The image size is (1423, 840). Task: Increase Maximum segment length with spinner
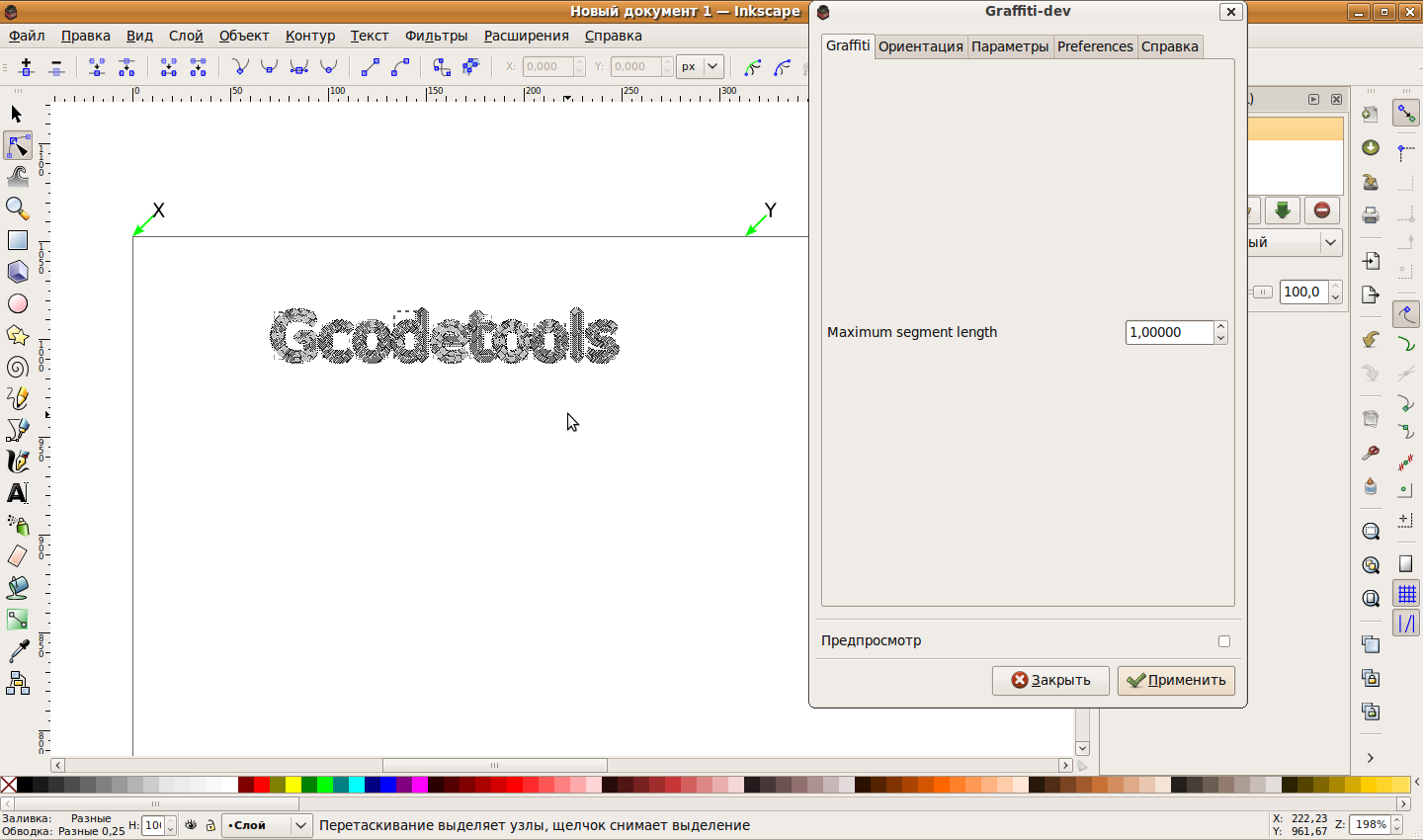[x=1221, y=326]
